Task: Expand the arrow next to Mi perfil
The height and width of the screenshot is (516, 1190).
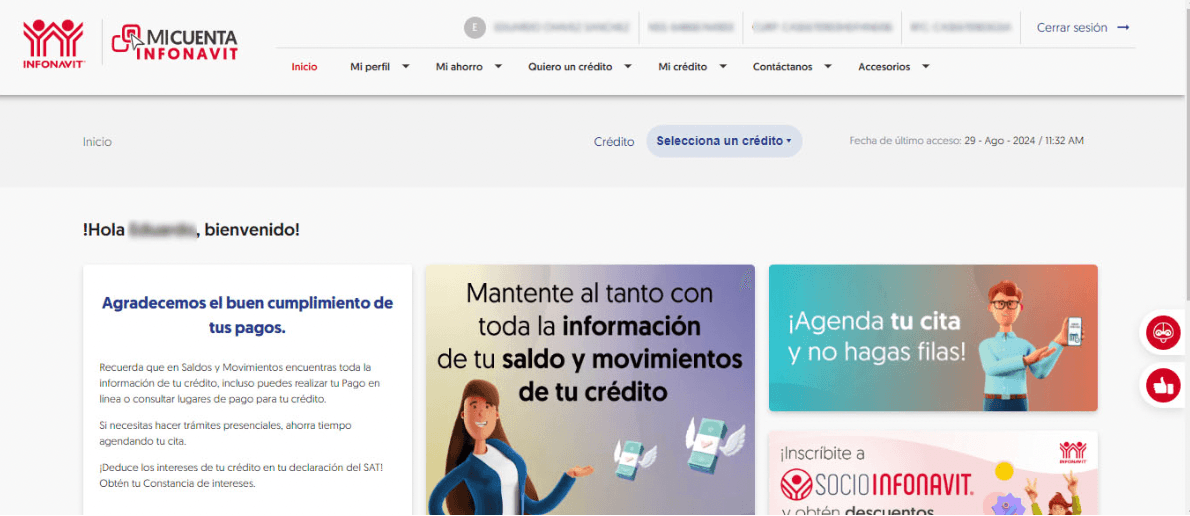Action: coord(405,67)
